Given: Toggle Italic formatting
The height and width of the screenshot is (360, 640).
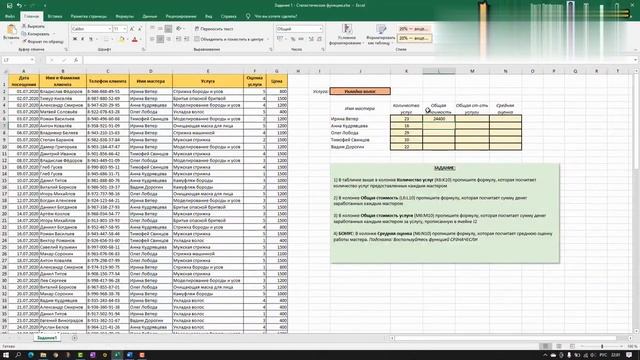Looking at the screenshot, I should point(82,39).
